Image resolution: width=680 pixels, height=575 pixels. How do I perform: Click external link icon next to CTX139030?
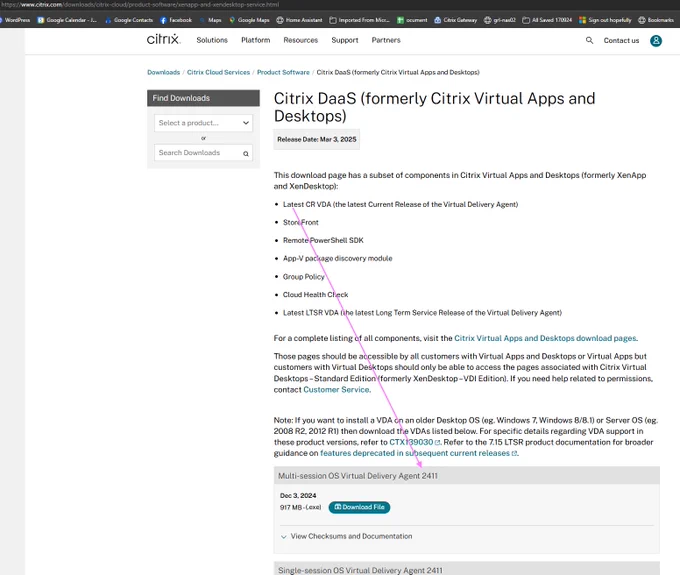[x=437, y=443]
